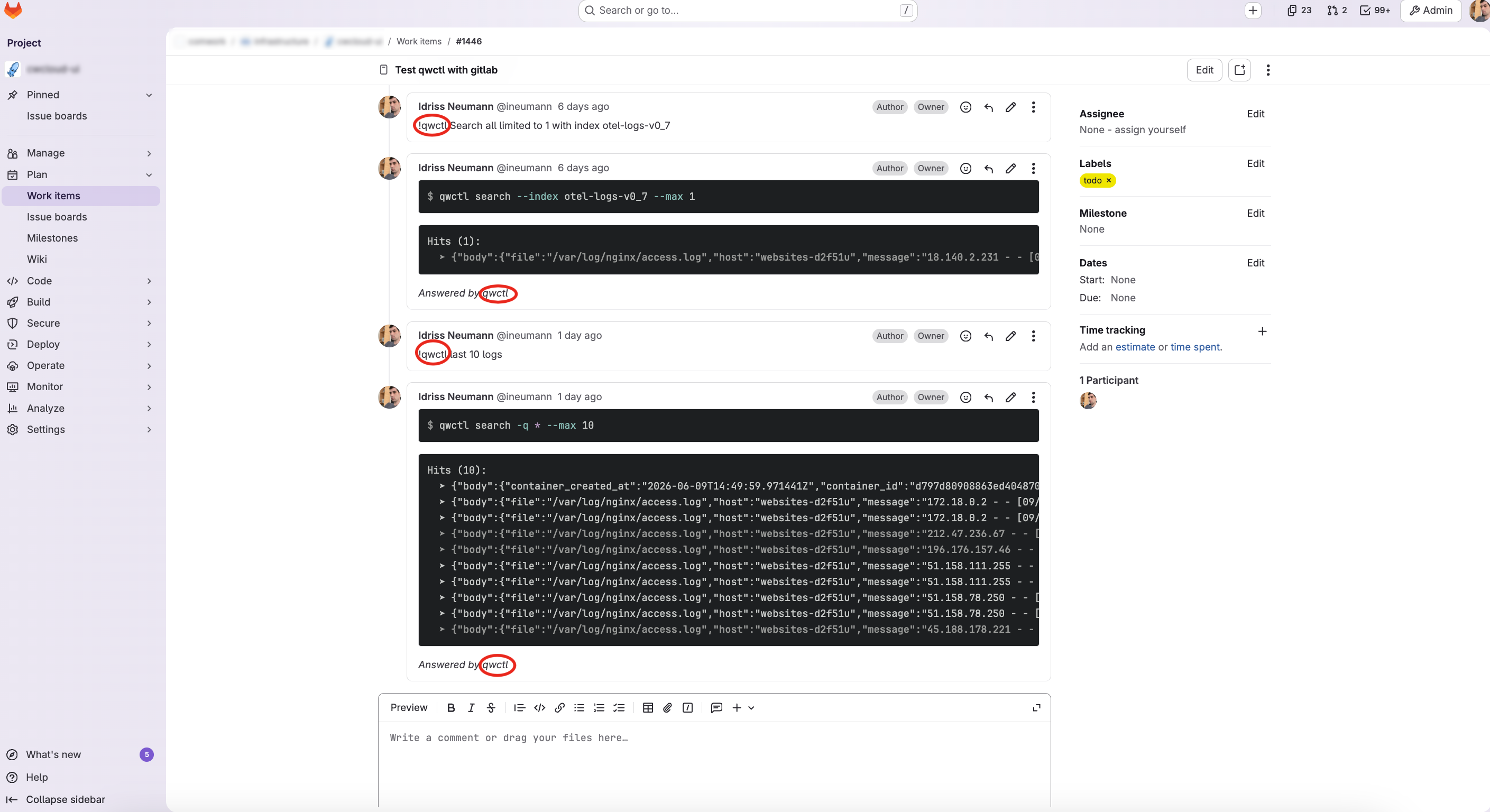Select Work items in the sidebar

point(81,196)
